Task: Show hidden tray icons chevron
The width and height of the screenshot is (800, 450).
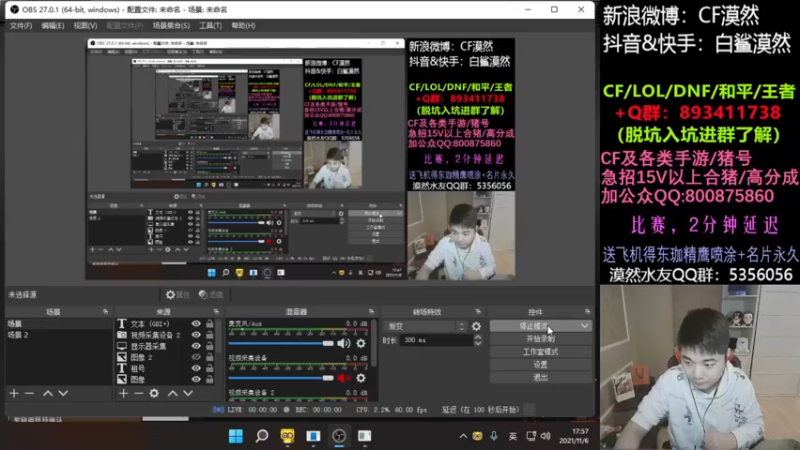Action: point(463,436)
